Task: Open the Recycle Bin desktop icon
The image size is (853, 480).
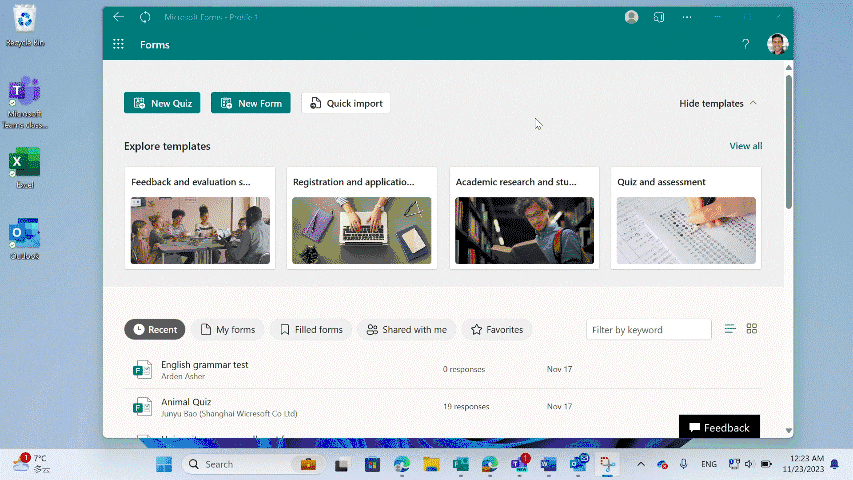Action: 25,26
